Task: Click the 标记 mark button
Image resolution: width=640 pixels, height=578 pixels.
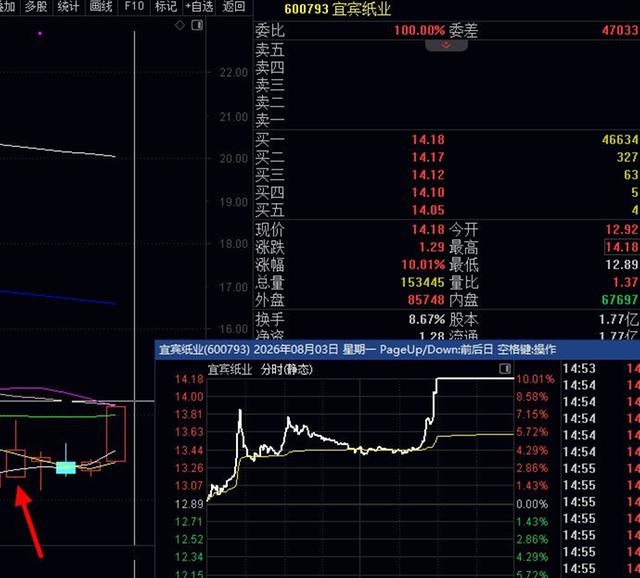Action: point(166,7)
